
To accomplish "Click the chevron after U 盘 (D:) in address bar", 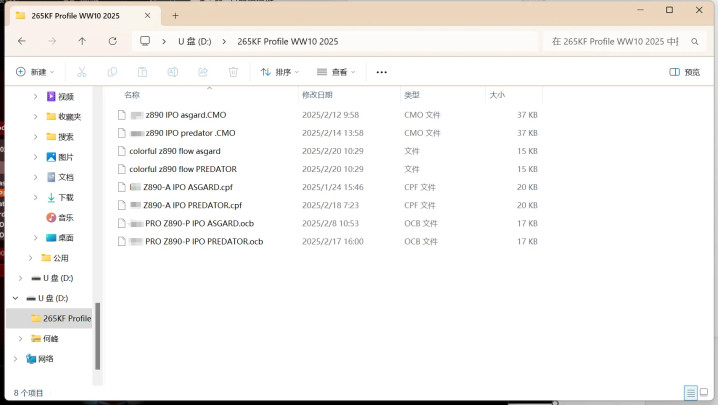I will point(224,41).
